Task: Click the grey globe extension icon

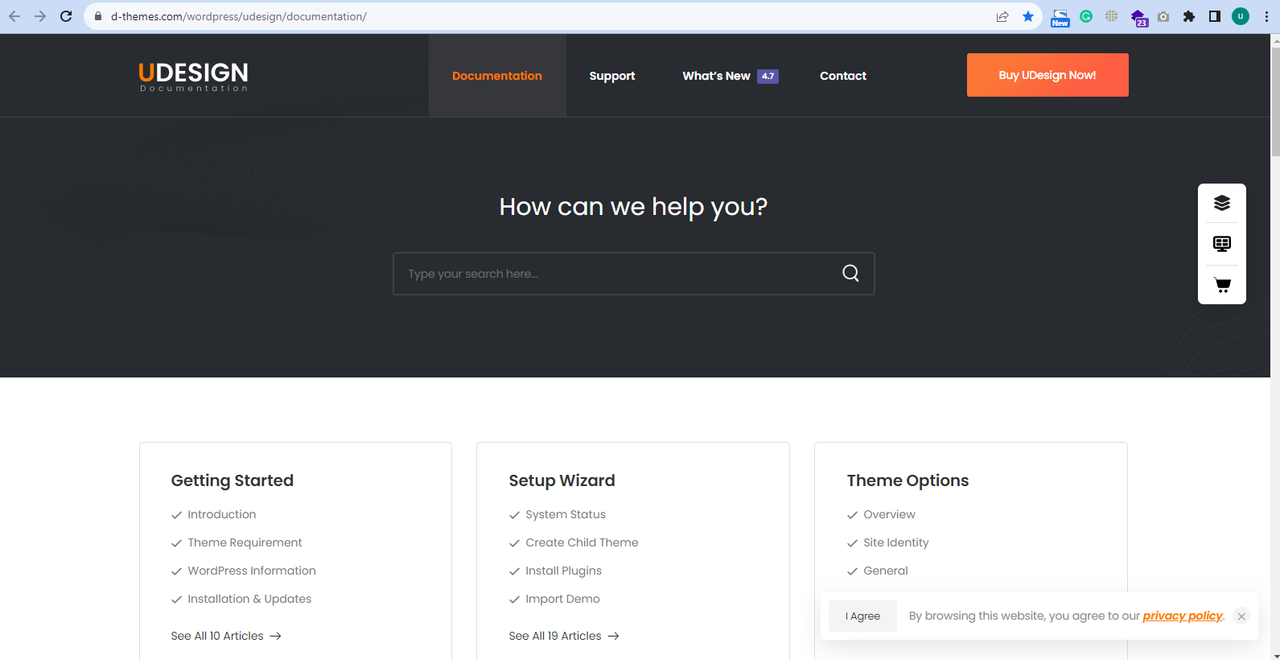Action: point(1112,16)
